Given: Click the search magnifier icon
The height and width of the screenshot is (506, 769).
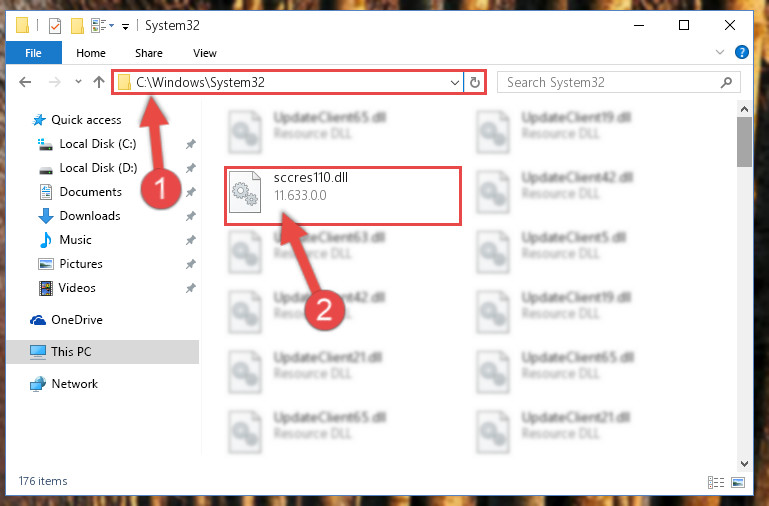Looking at the screenshot, I should [x=726, y=82].
